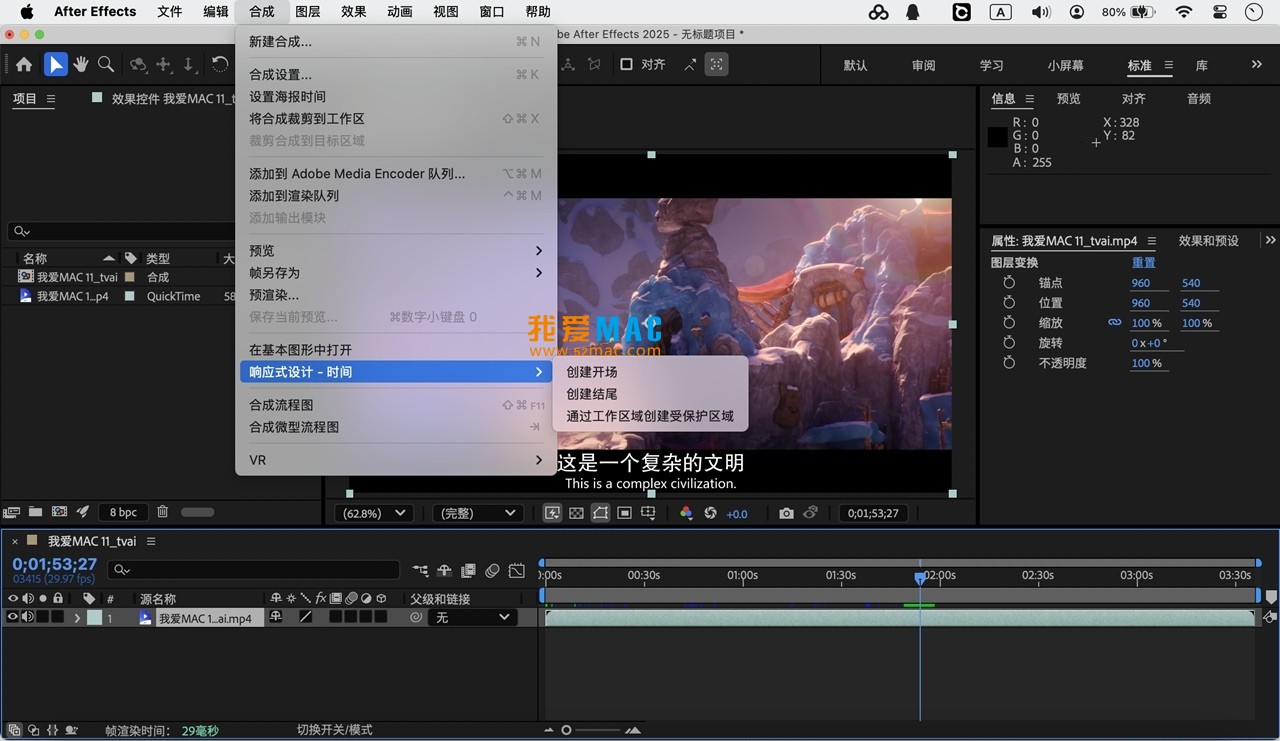Image resolution: width=1280 pixels, height=741 pixels.
Task: Enable motion blur switch in timeline header
Action: click(492, 571)
